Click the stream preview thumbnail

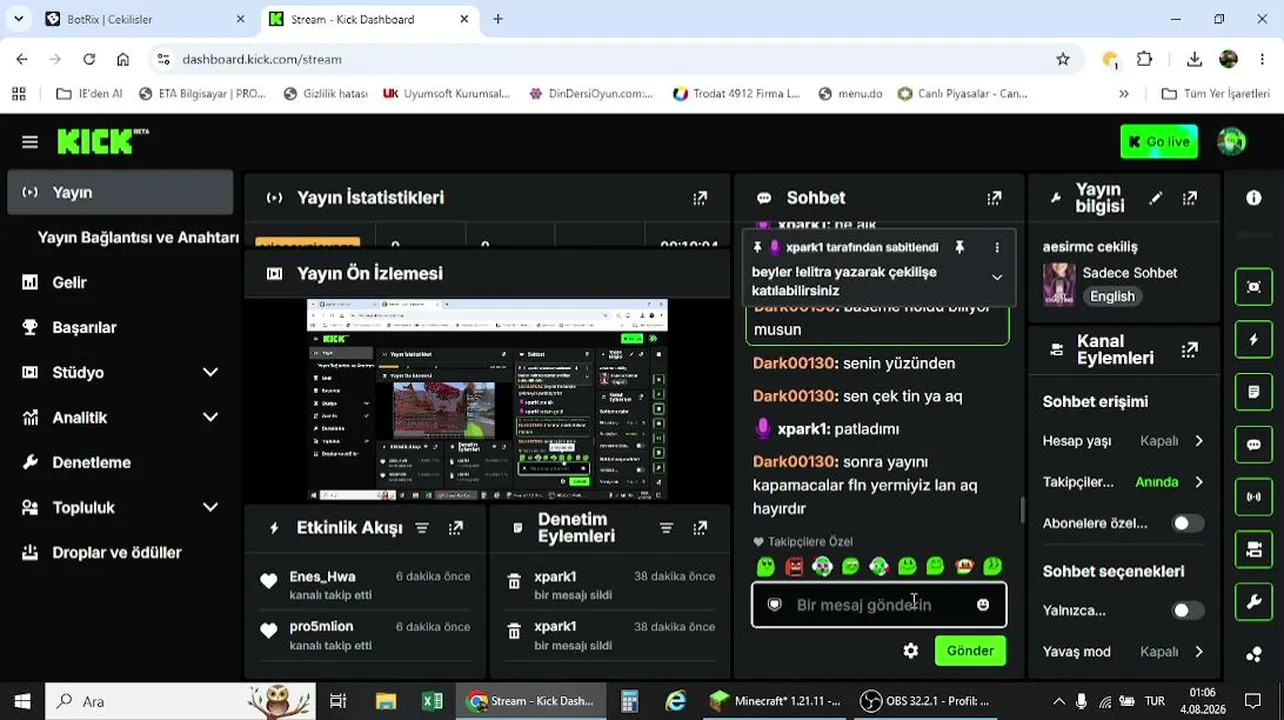coord(487,400)
